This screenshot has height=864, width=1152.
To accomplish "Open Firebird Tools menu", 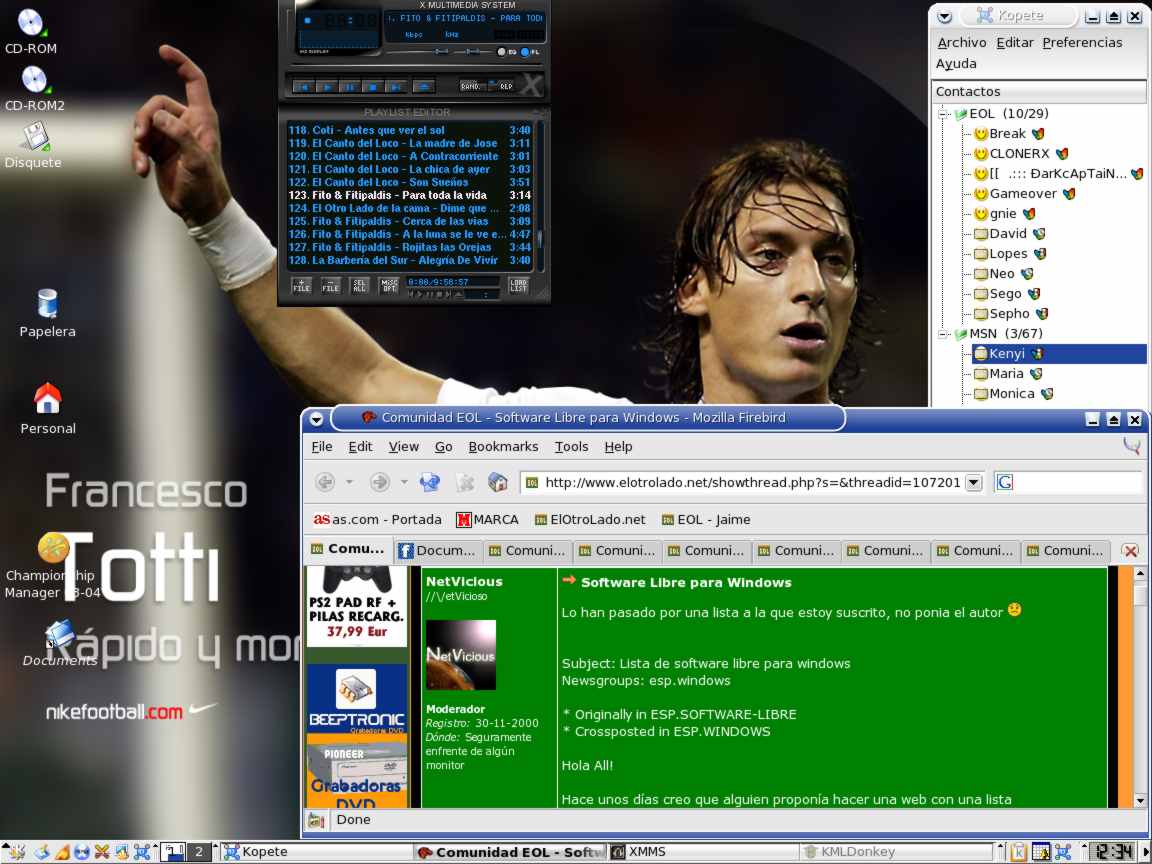I will coord(571,447).
